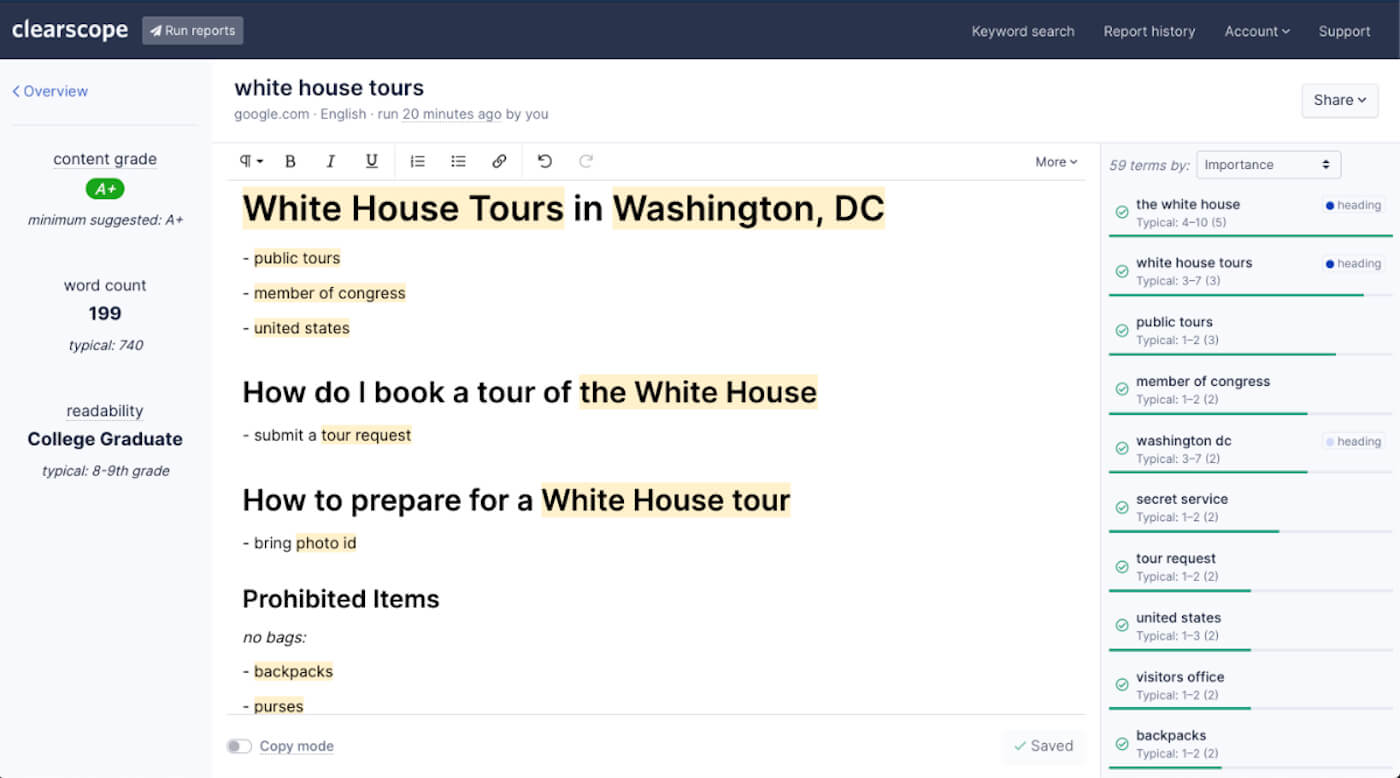Screen dimensions: 1400x778
Task: Toggle Copy mode switch
Action: (x=239, y=746)
